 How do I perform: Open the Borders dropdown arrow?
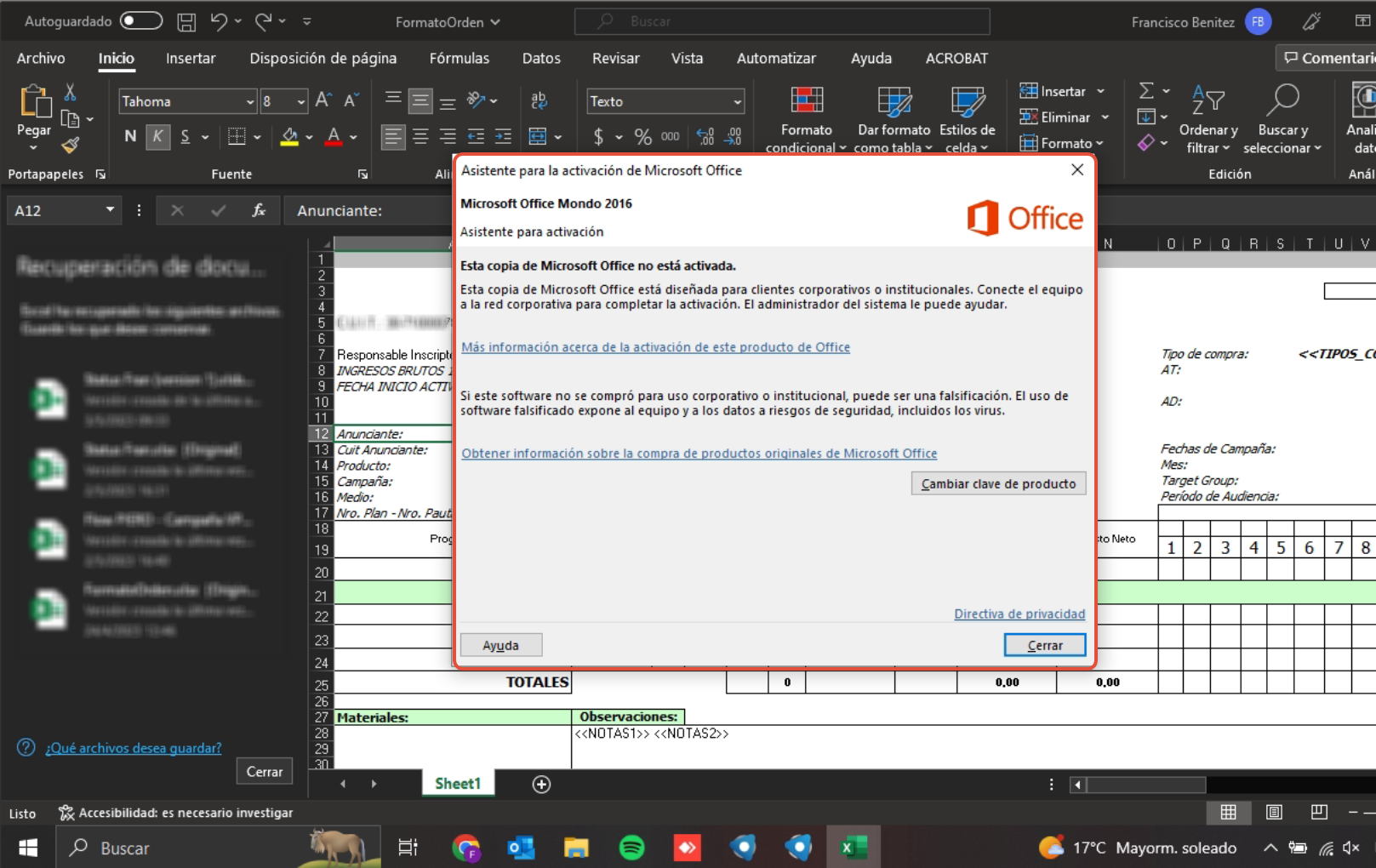(257, 137)
